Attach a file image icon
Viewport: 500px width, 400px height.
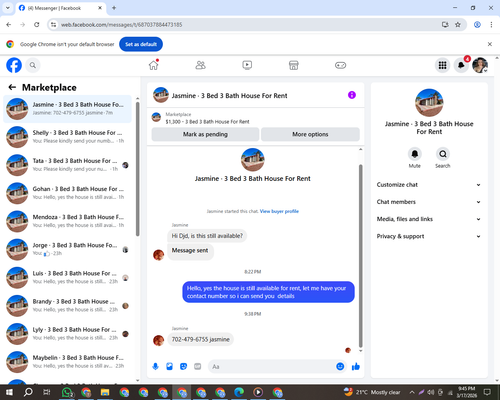pyautogui.click(x=169, y=367)
